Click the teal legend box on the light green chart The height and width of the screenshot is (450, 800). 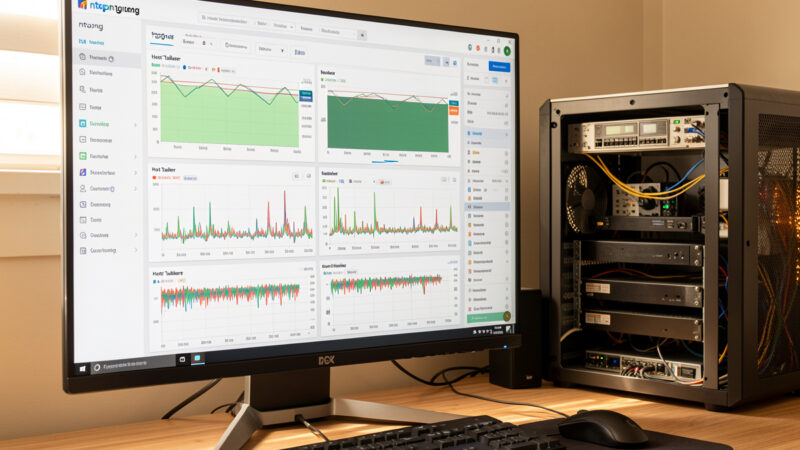[306, 95]
